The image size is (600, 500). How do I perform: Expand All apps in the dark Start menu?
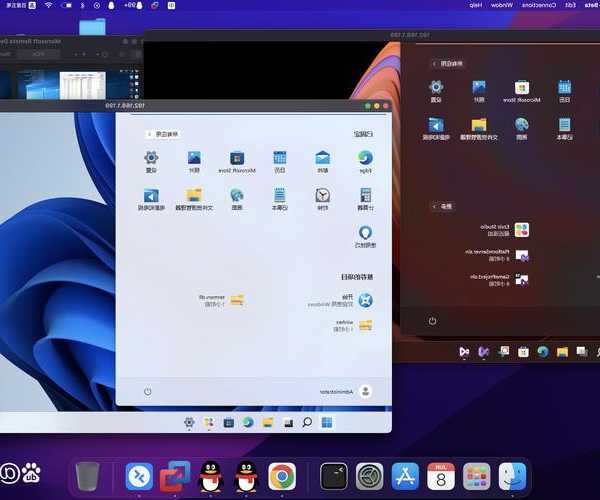pyautogui.click(x=447, y=62)
